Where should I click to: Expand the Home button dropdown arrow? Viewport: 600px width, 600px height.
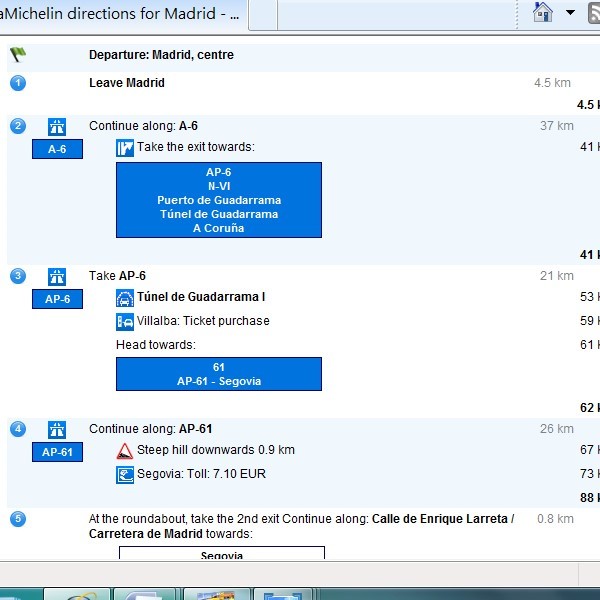(570, 12)
